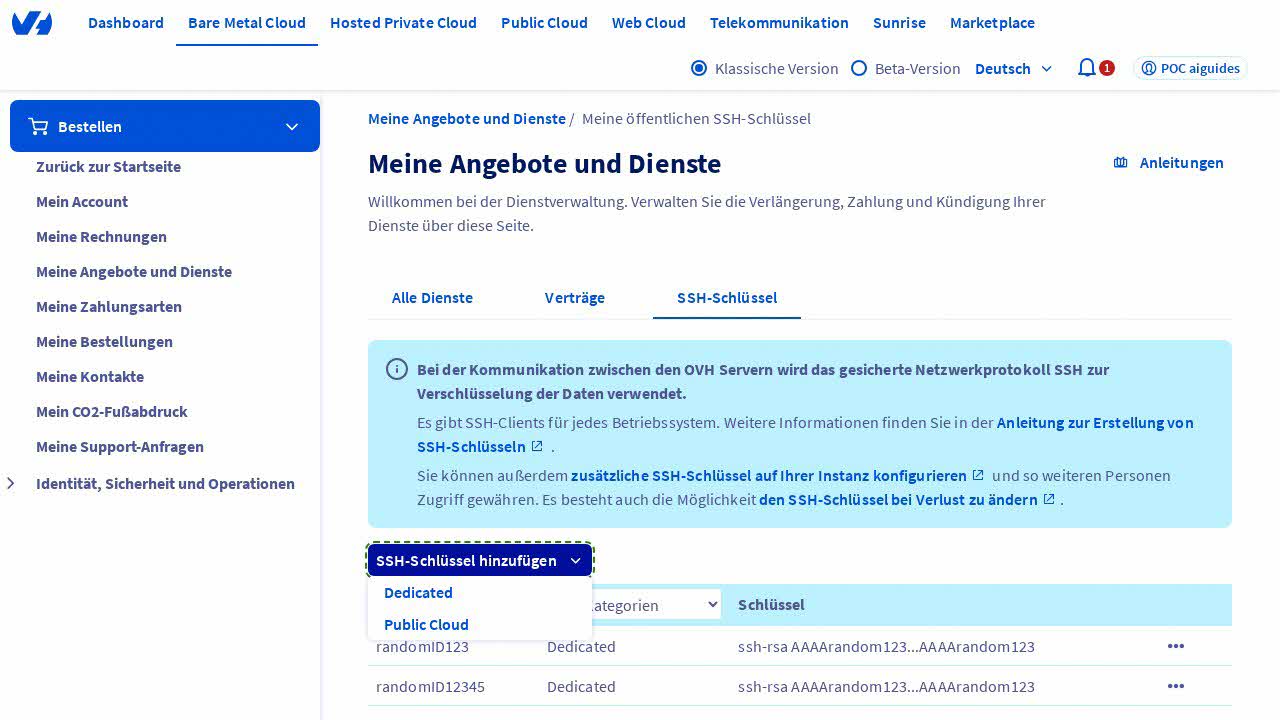Open the actions ellipsis for randomID12345
Screen dimensions: 1280x720
1176,686
